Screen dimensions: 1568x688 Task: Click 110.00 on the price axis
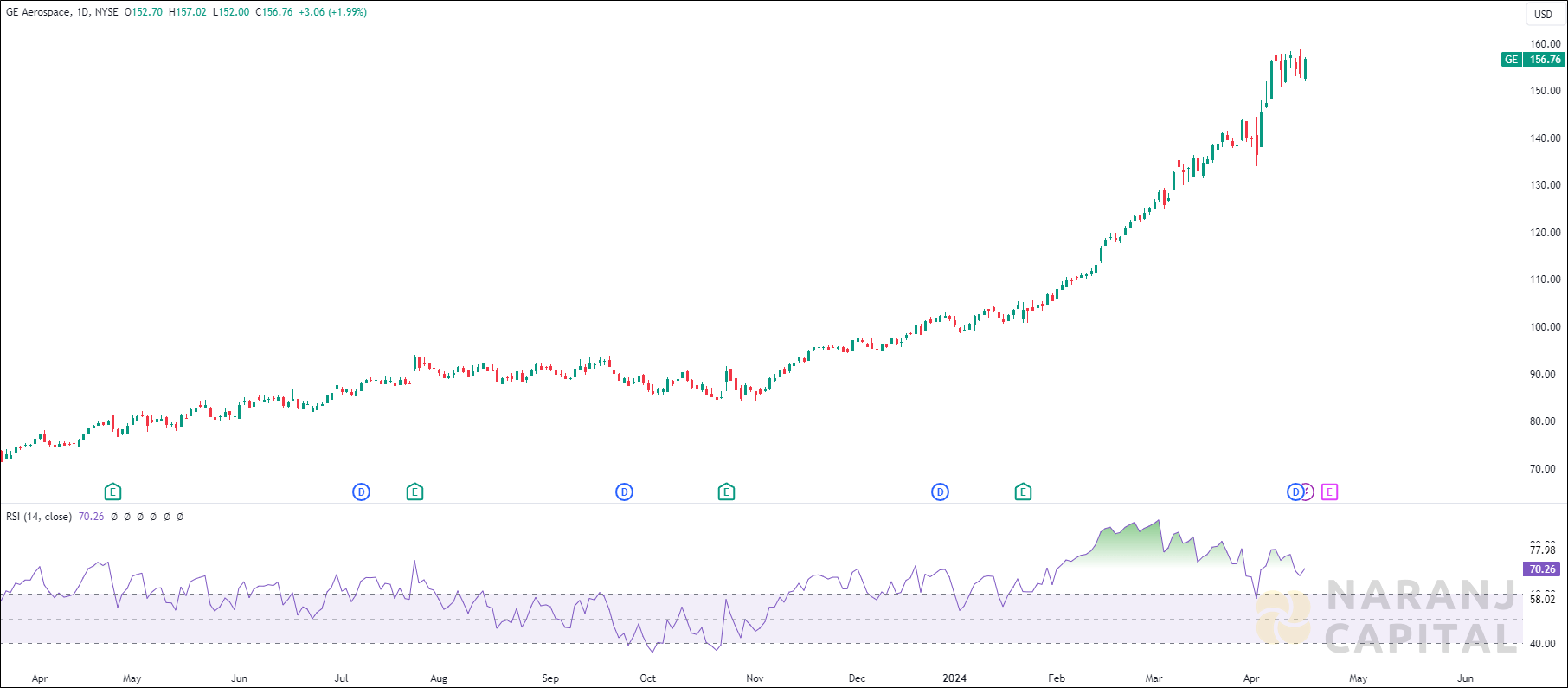coord(1545,280)
